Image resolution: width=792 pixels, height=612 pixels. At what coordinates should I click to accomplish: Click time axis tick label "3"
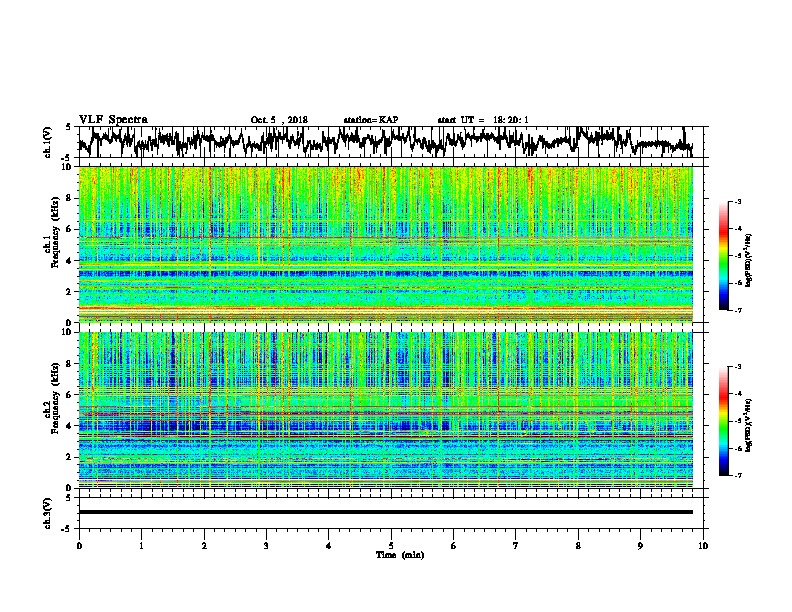point(266,546)
